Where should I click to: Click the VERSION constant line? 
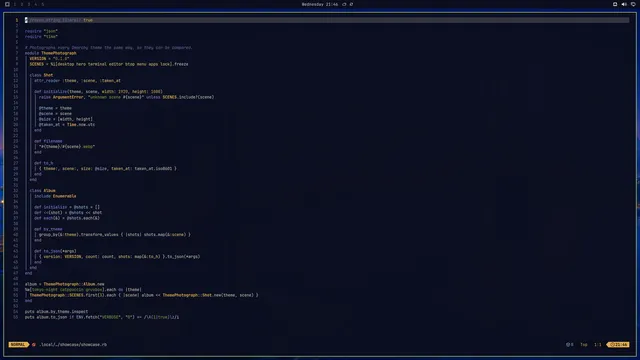tap(49, 58)
